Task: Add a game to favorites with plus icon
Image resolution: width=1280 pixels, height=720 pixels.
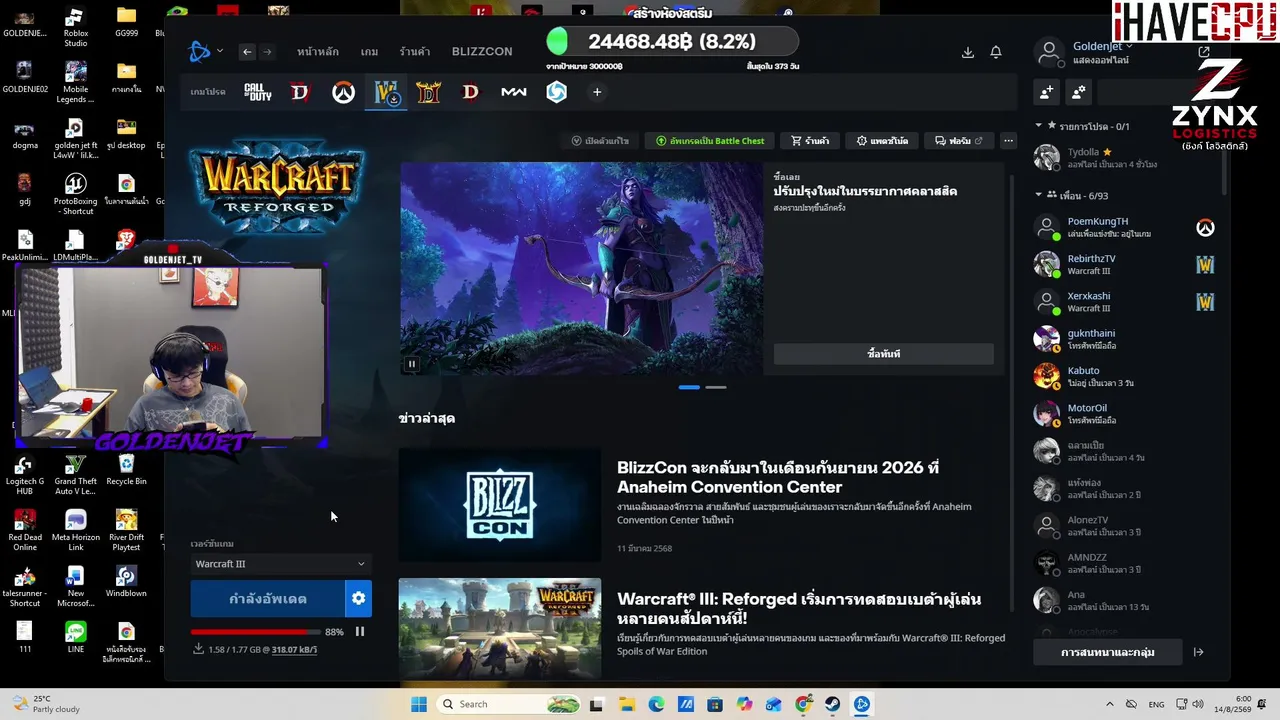Action: 597,92
